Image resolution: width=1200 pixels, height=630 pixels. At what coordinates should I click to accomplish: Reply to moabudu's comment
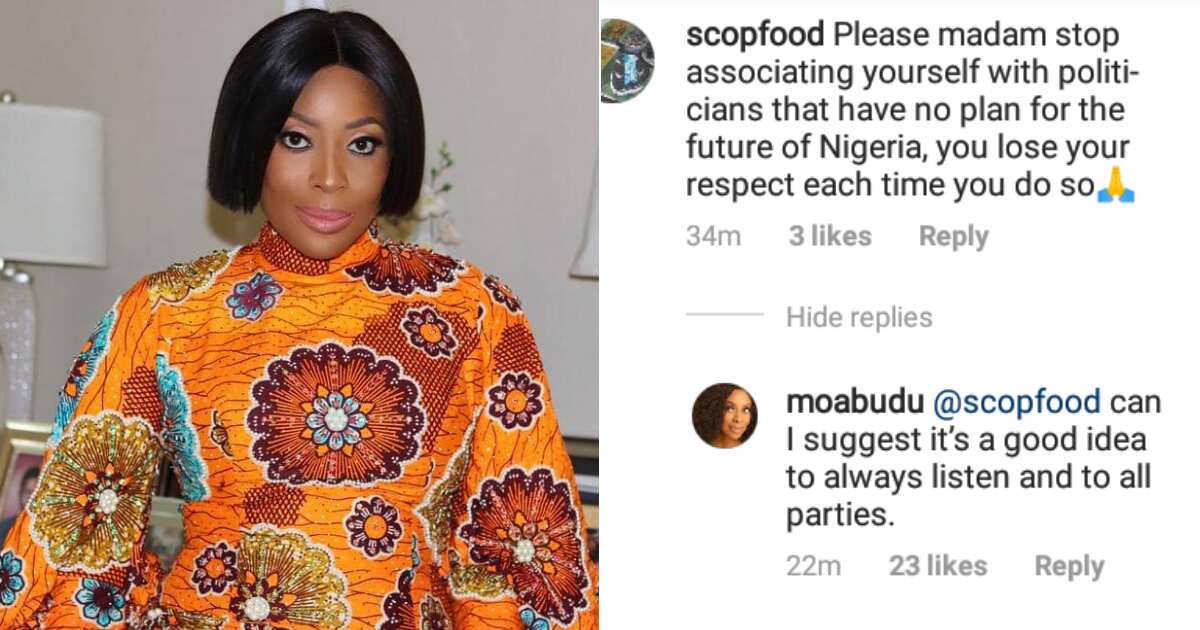1069,566
